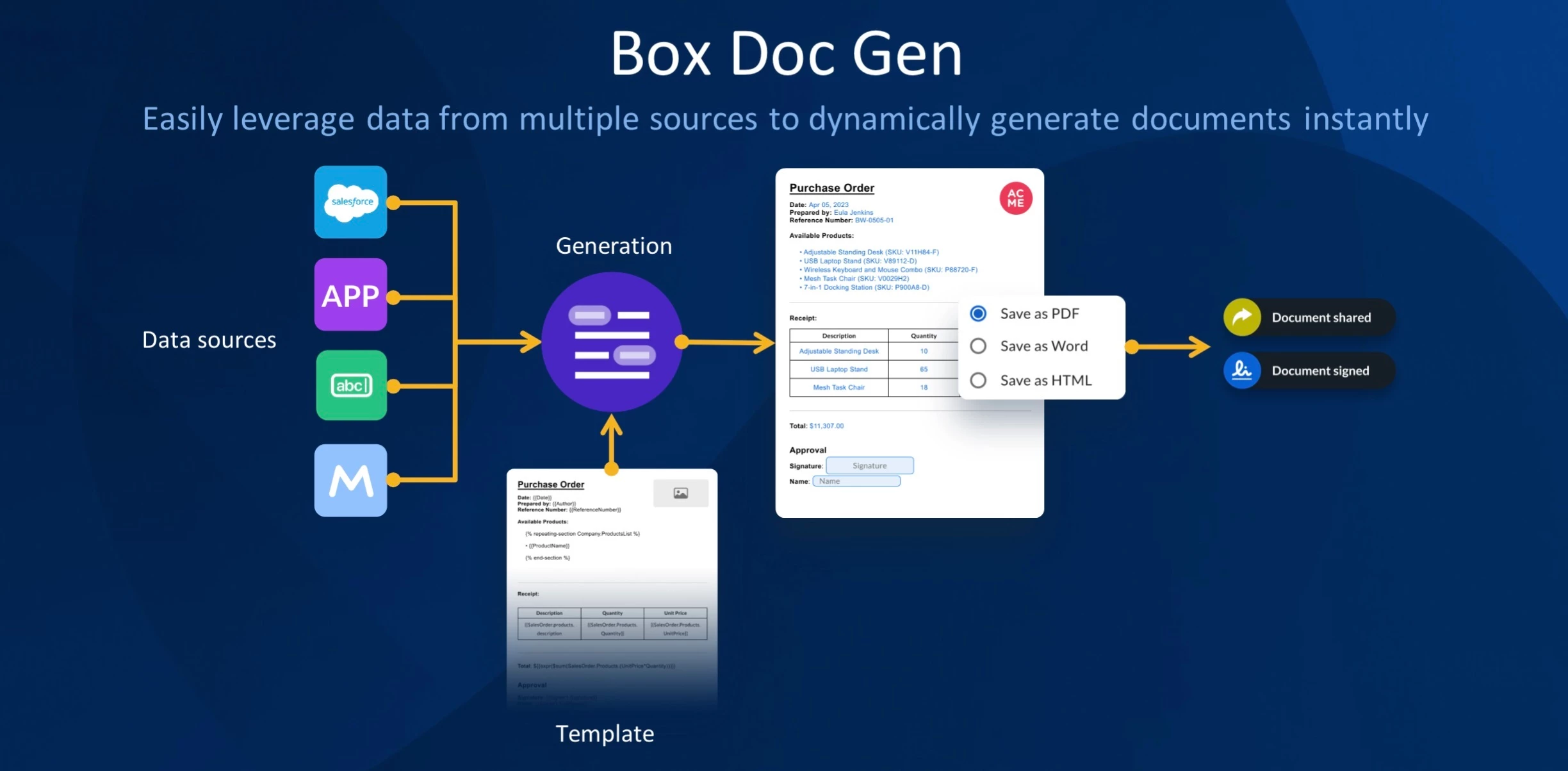Select the Salesforce data source icon

350,201
